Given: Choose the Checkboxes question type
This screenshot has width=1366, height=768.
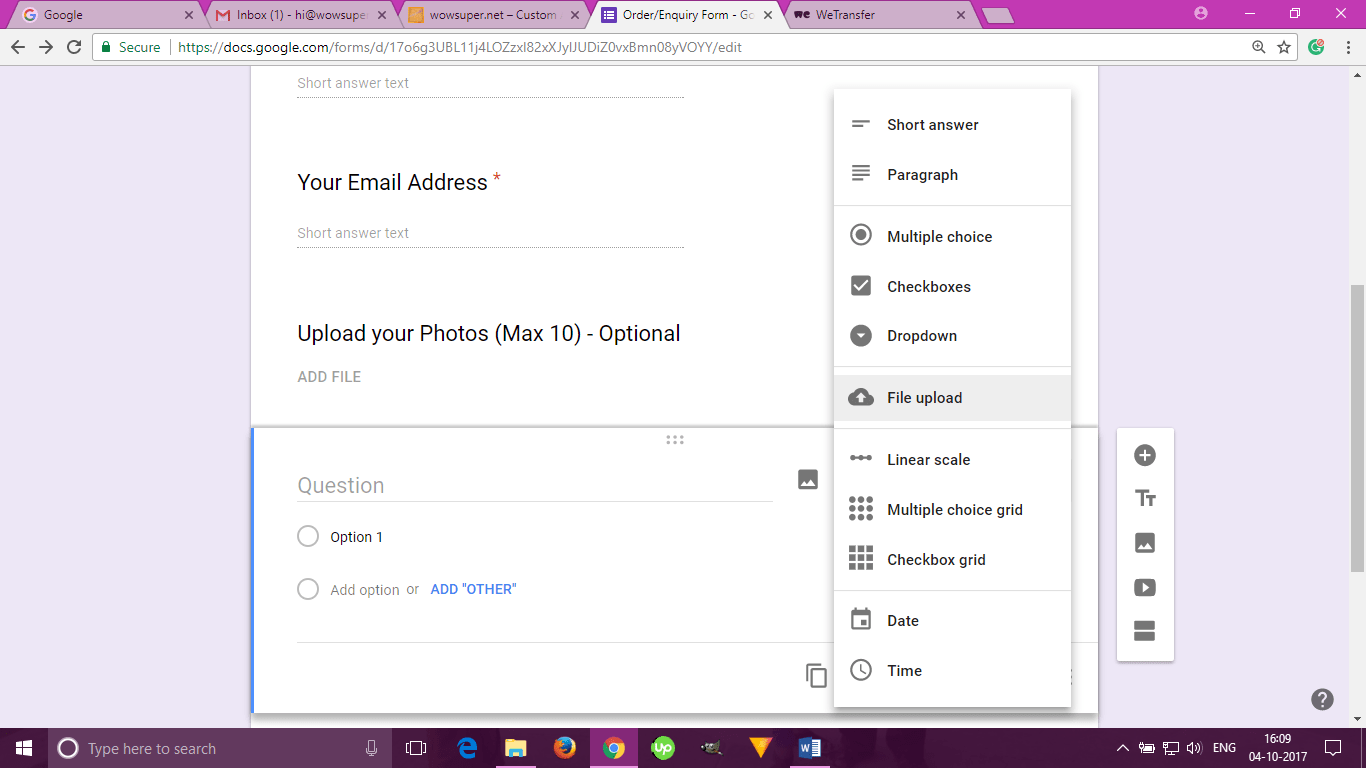Looking at the screenshot, I should 928,286.
